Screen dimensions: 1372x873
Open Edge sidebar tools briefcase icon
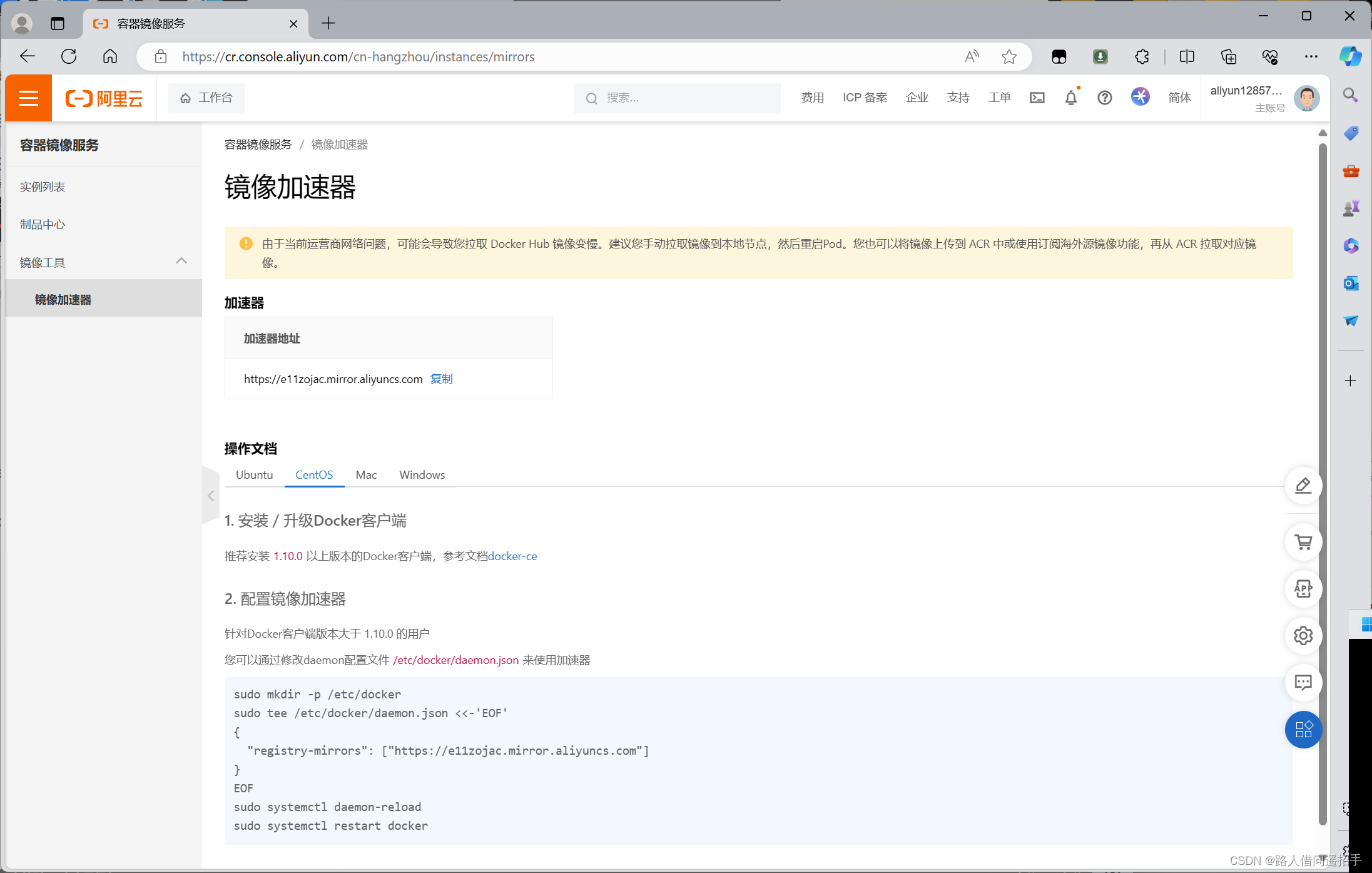[x=1351, y=170]
